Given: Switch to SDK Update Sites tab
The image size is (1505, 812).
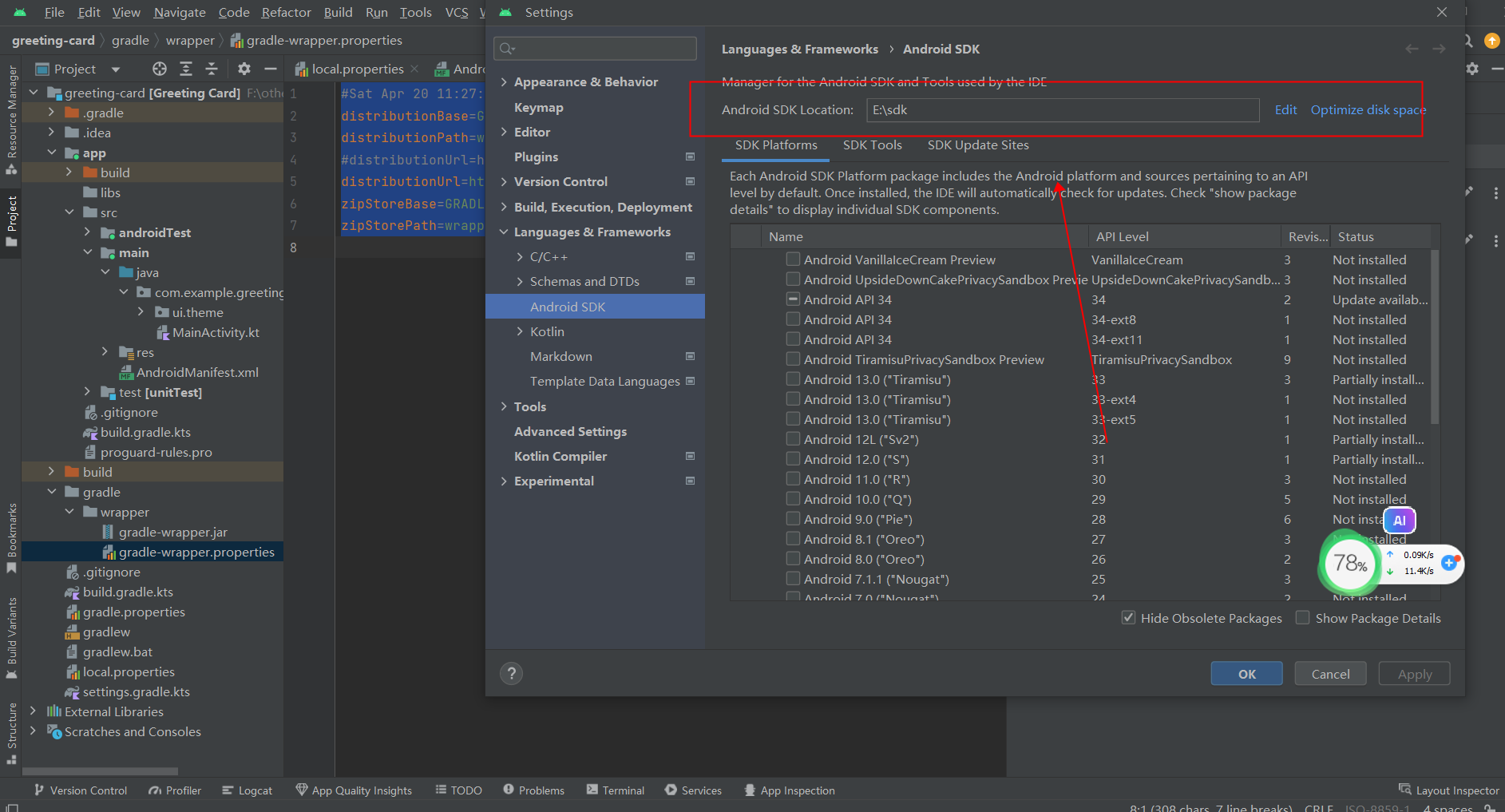Looking at the screenshot, I should (978, 145).
